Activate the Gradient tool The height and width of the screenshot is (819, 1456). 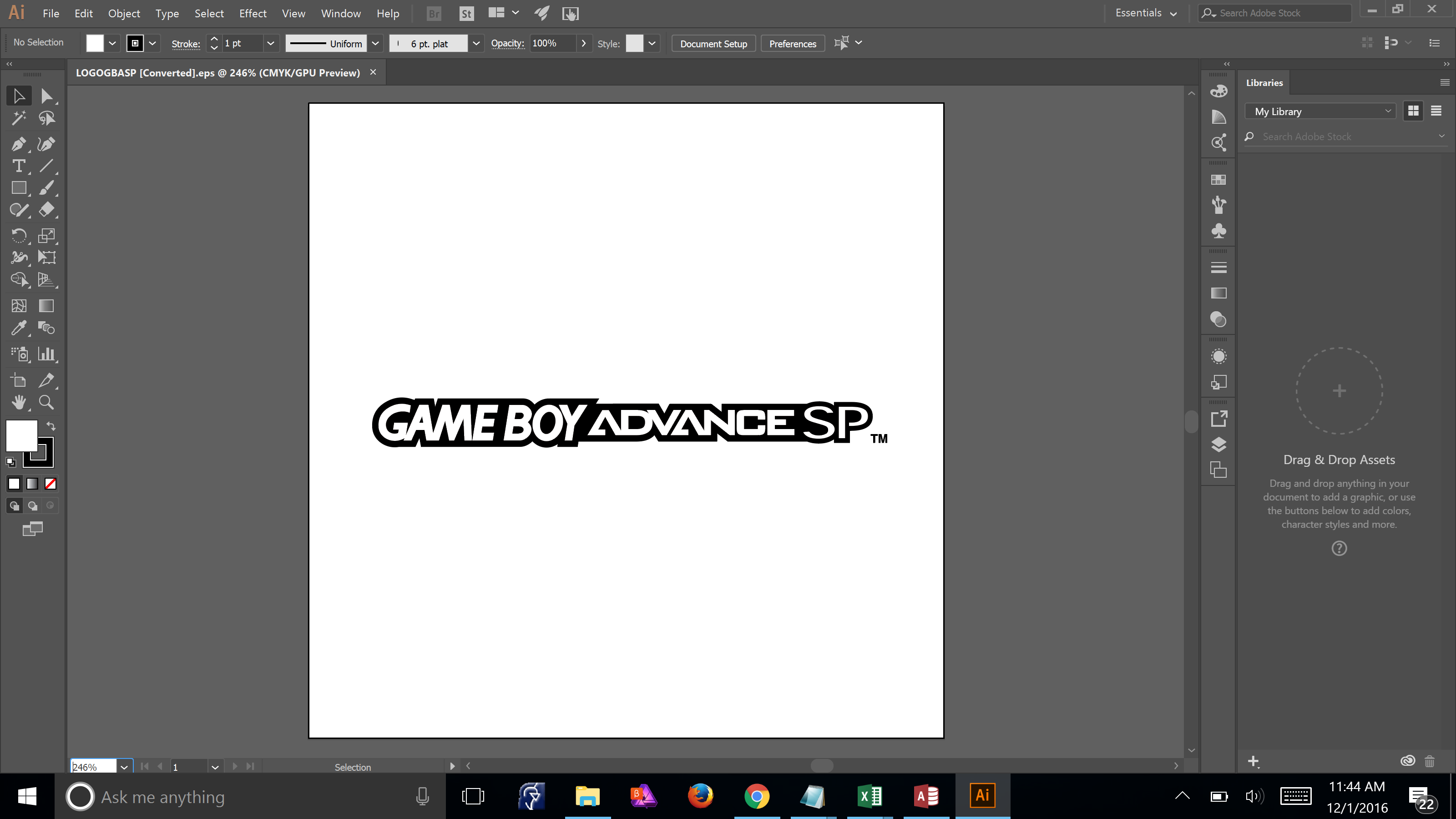(x=46, y=306)
